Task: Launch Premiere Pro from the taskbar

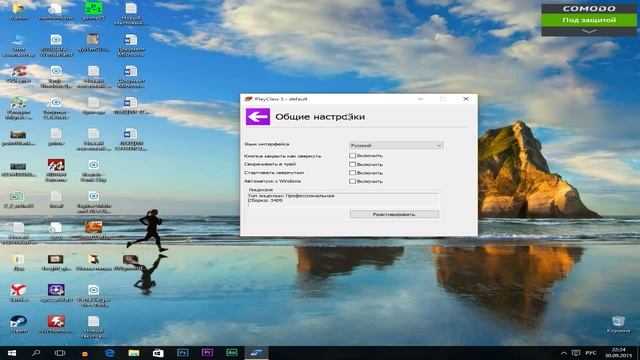Action: coord(207,353)
